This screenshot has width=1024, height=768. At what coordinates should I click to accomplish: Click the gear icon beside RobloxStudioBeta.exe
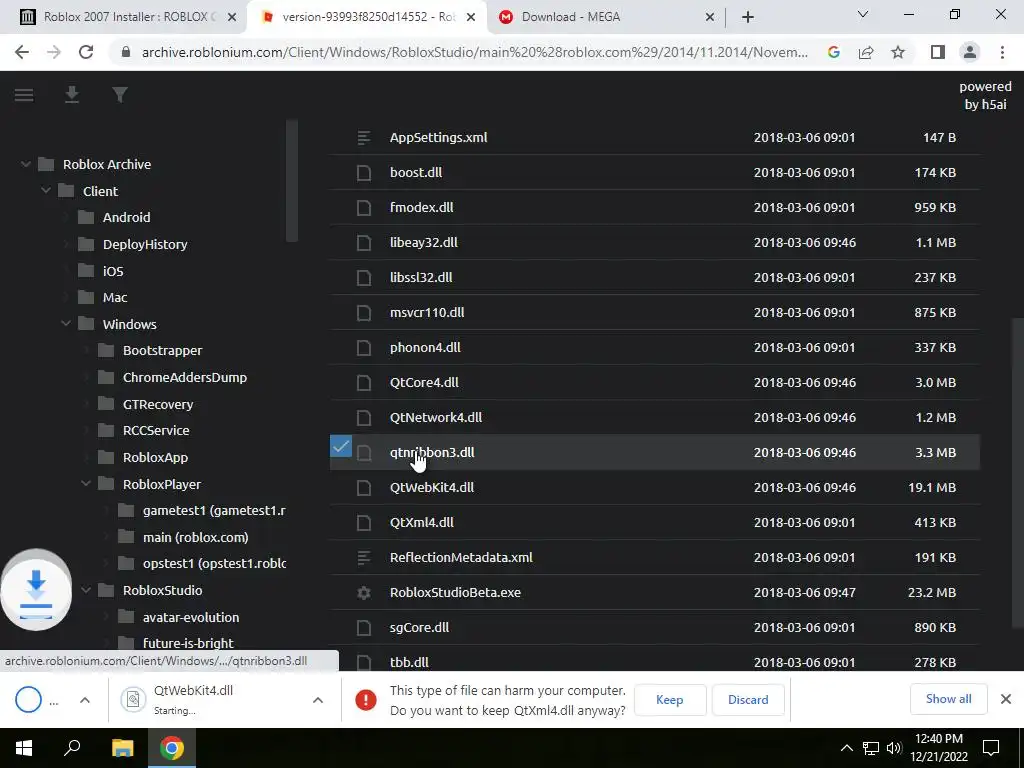click(x=364, y=592)
